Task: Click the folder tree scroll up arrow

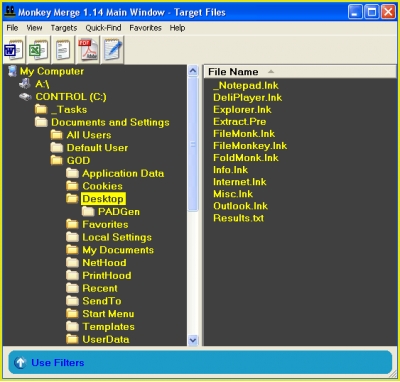Action: click(193, 71)
